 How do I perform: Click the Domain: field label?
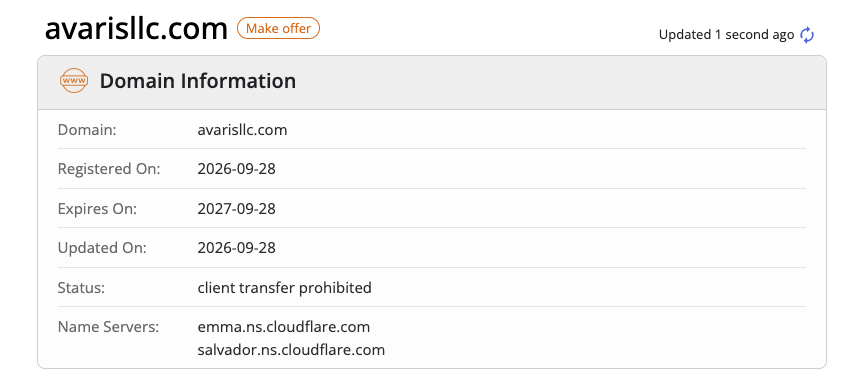click(87, 130)
